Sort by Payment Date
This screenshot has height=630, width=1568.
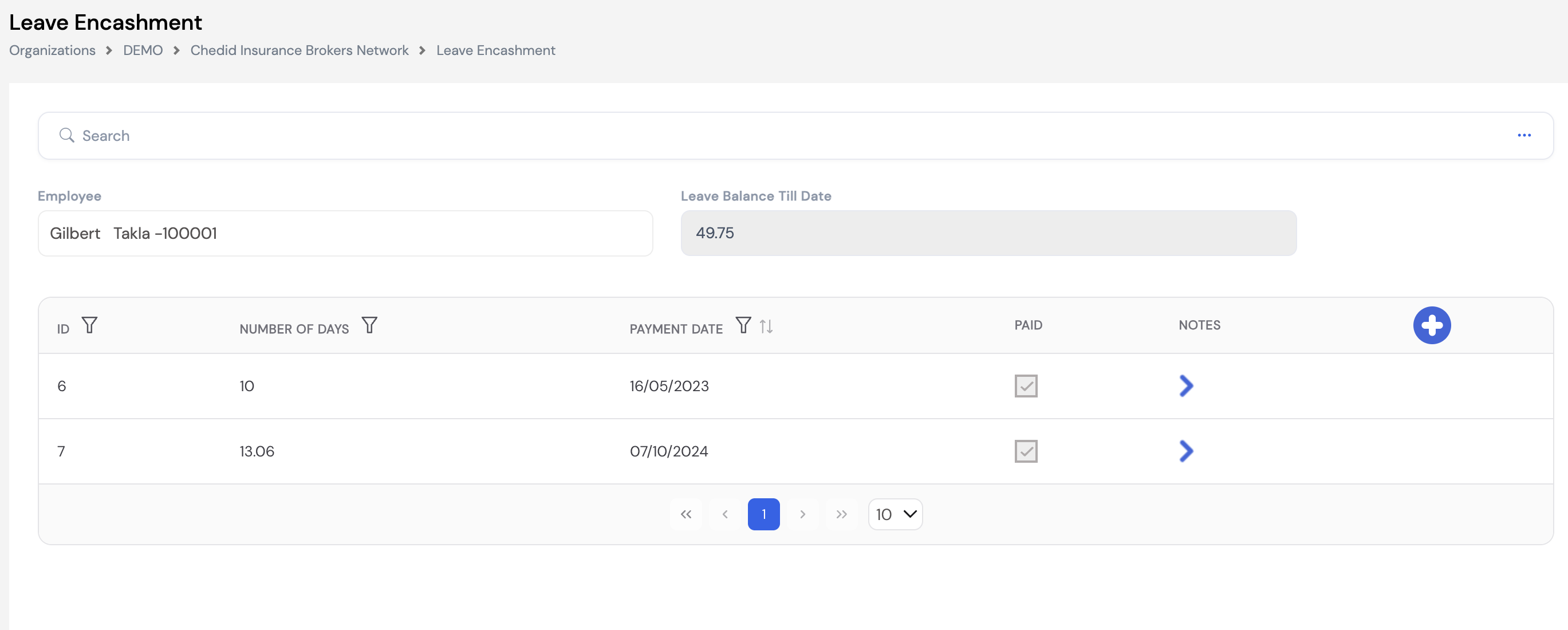click(x=766, y=326)
